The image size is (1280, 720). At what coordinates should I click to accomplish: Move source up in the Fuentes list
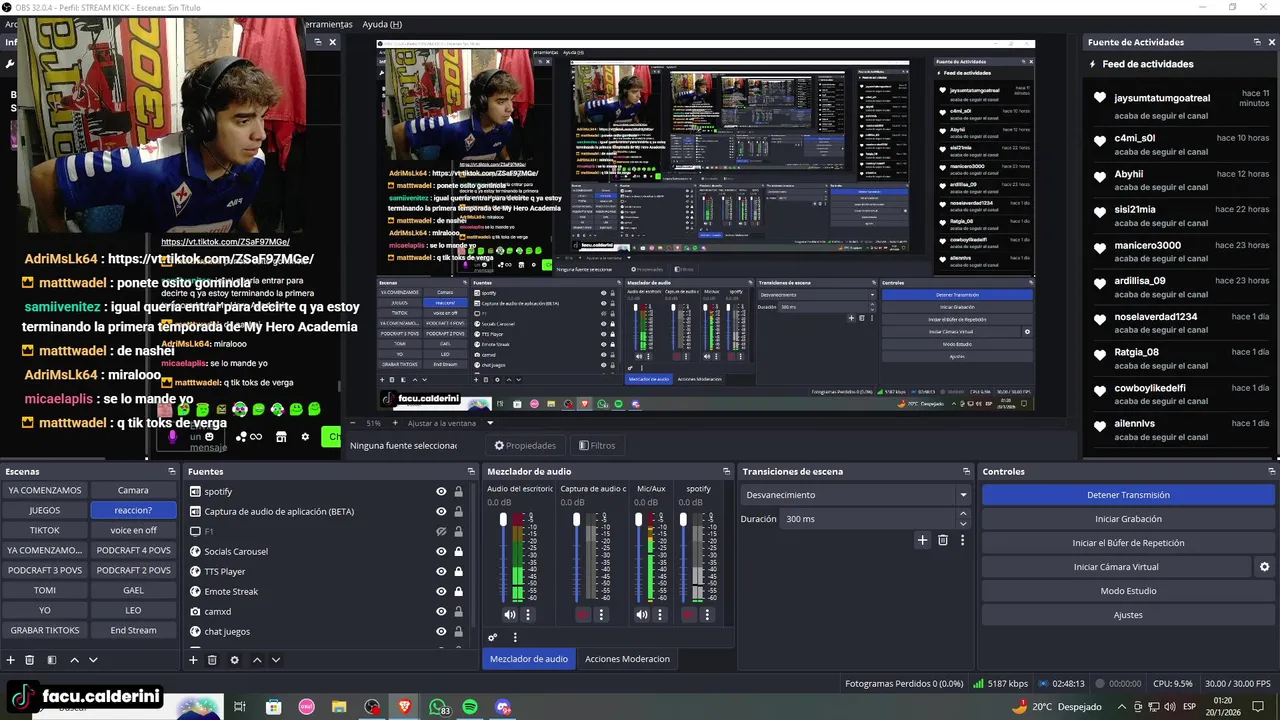coord(257,660)
